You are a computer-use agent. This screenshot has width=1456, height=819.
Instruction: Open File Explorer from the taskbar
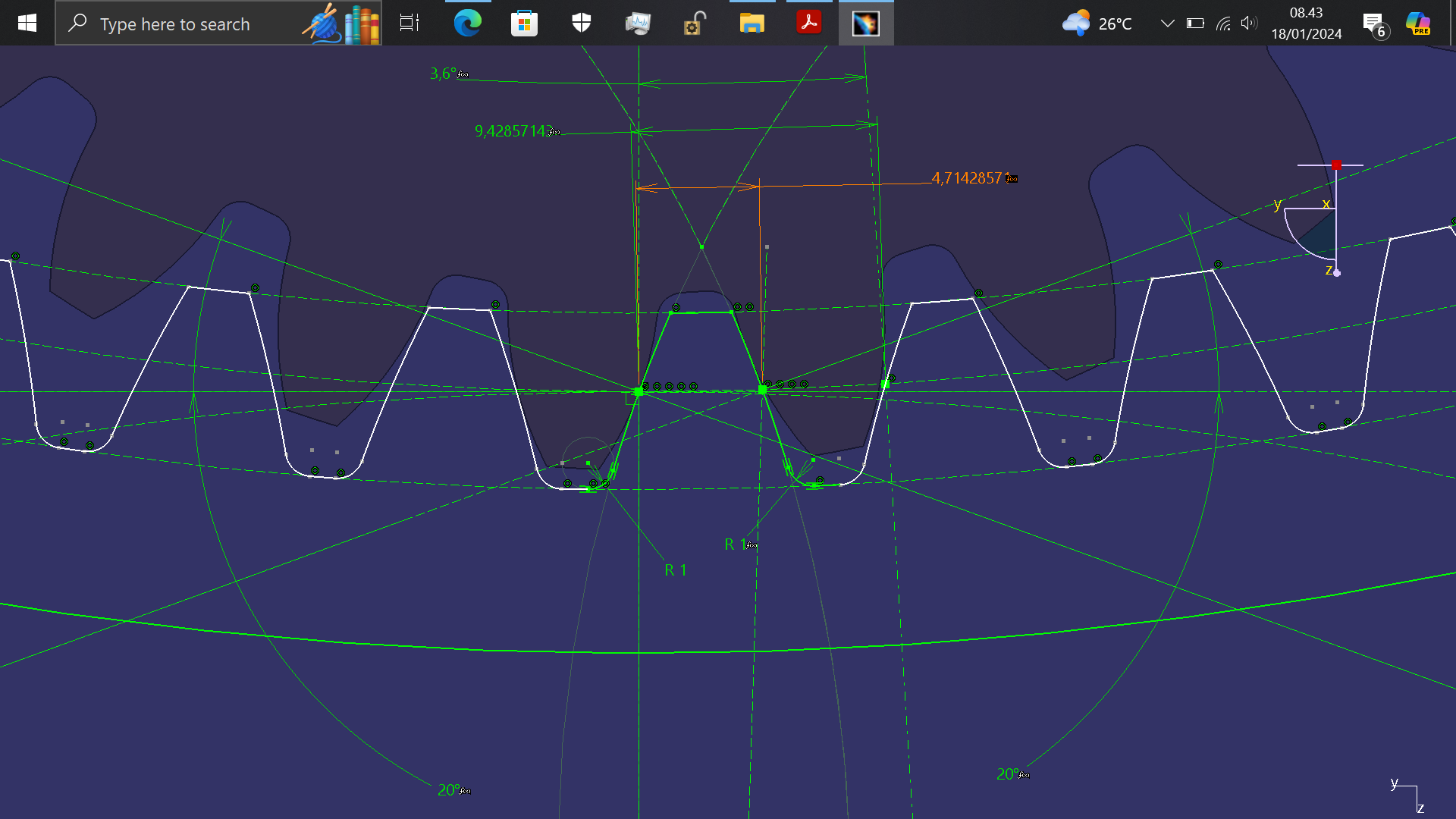(x=752, y=23)
